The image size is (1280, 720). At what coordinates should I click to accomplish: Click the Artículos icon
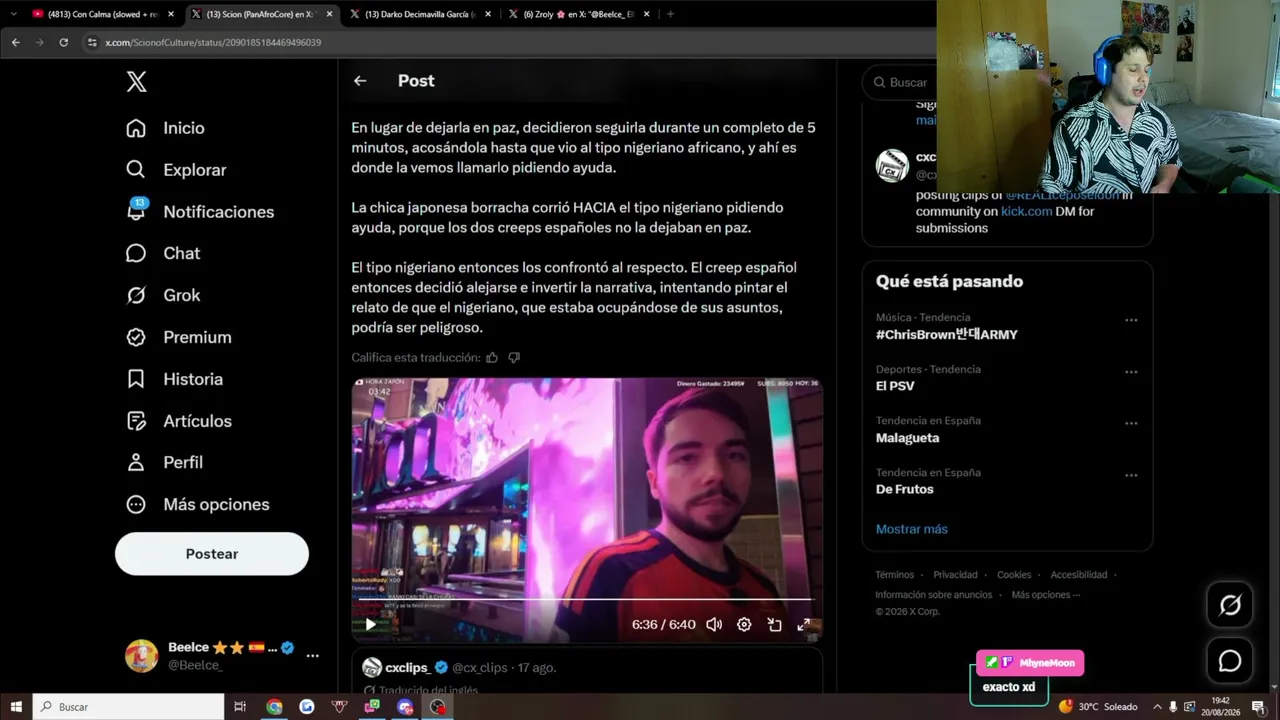[136, 421]
